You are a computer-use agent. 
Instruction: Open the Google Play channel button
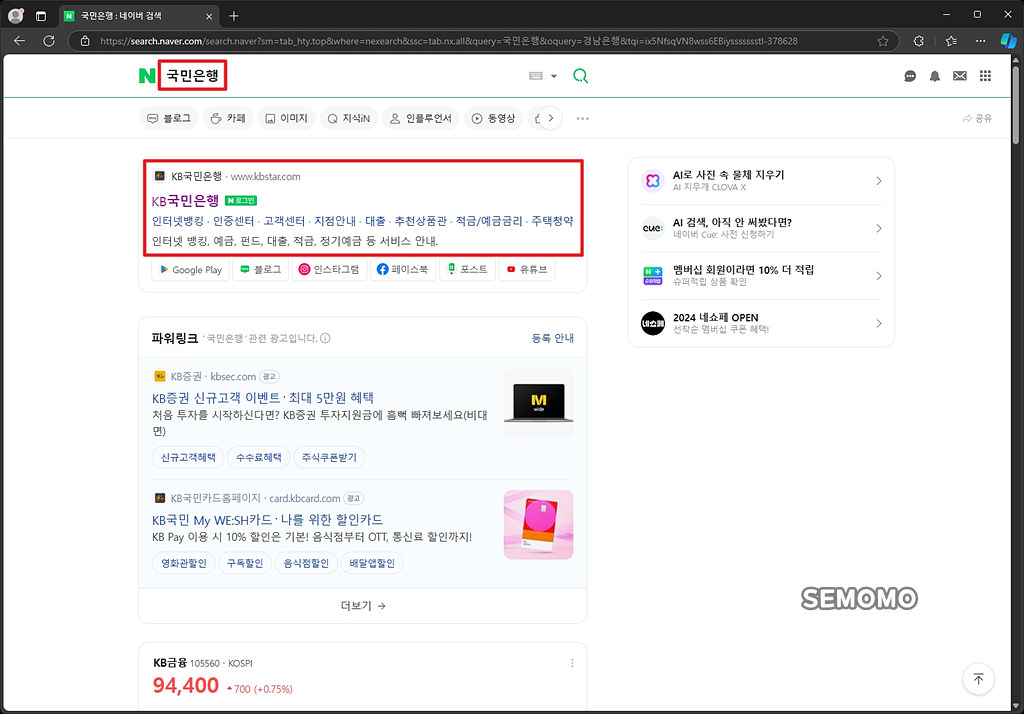191,269
